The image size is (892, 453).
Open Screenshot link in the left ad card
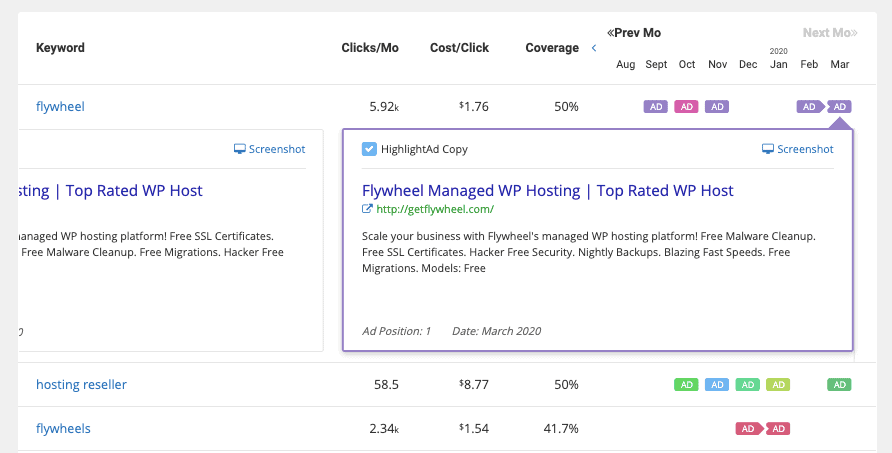coord(270,149)
